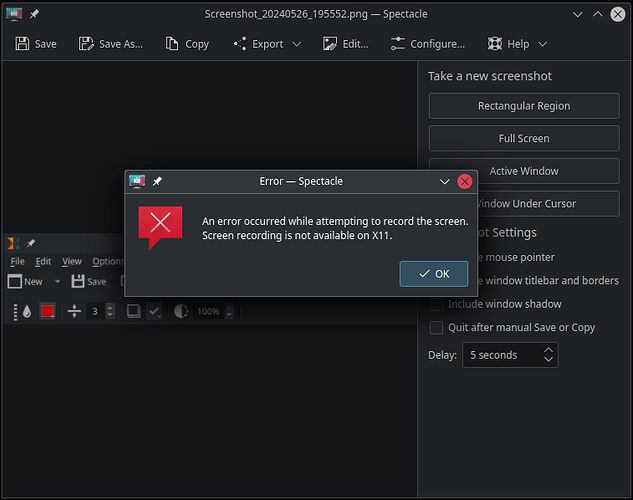Confirm the error dialog with OK
633x500 pixels.
pyautogui.click(x=434, y=274)
